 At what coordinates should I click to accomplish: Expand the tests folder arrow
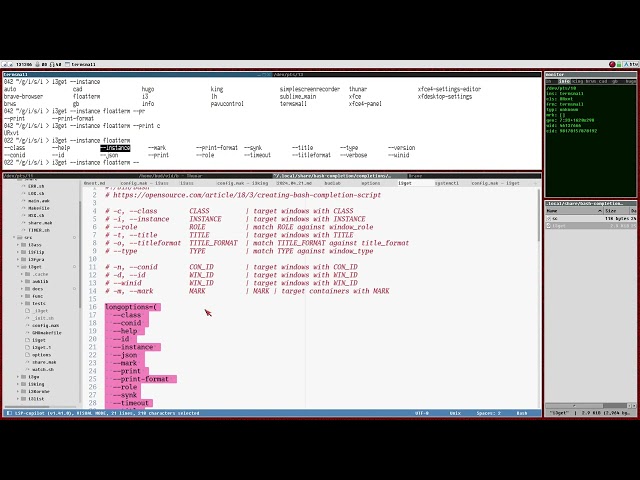point(22,303)
